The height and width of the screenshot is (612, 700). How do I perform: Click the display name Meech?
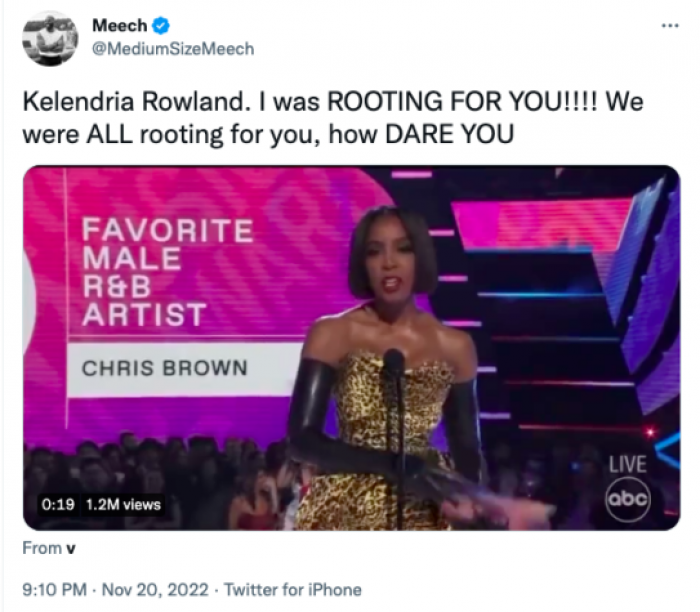pyautogui.click(x=119, y=26)
